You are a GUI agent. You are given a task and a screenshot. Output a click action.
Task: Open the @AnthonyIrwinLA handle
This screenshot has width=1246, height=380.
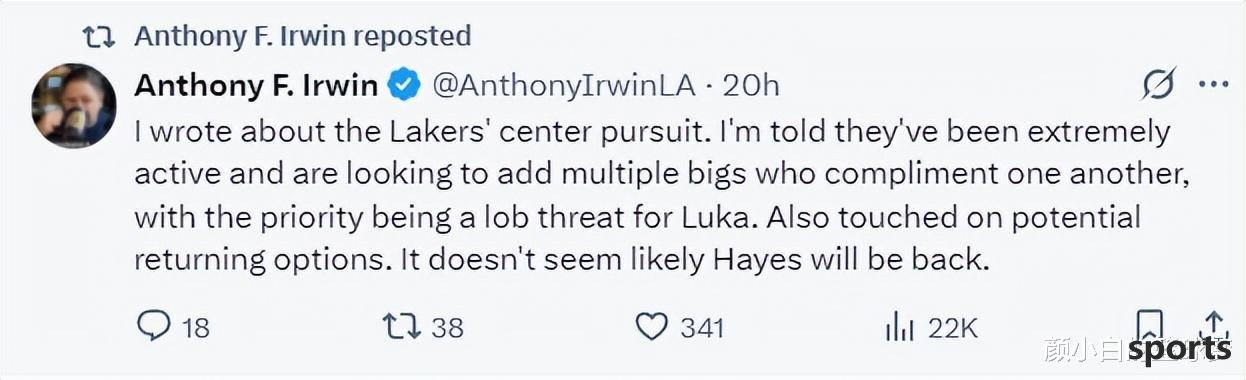pos(563,86)
